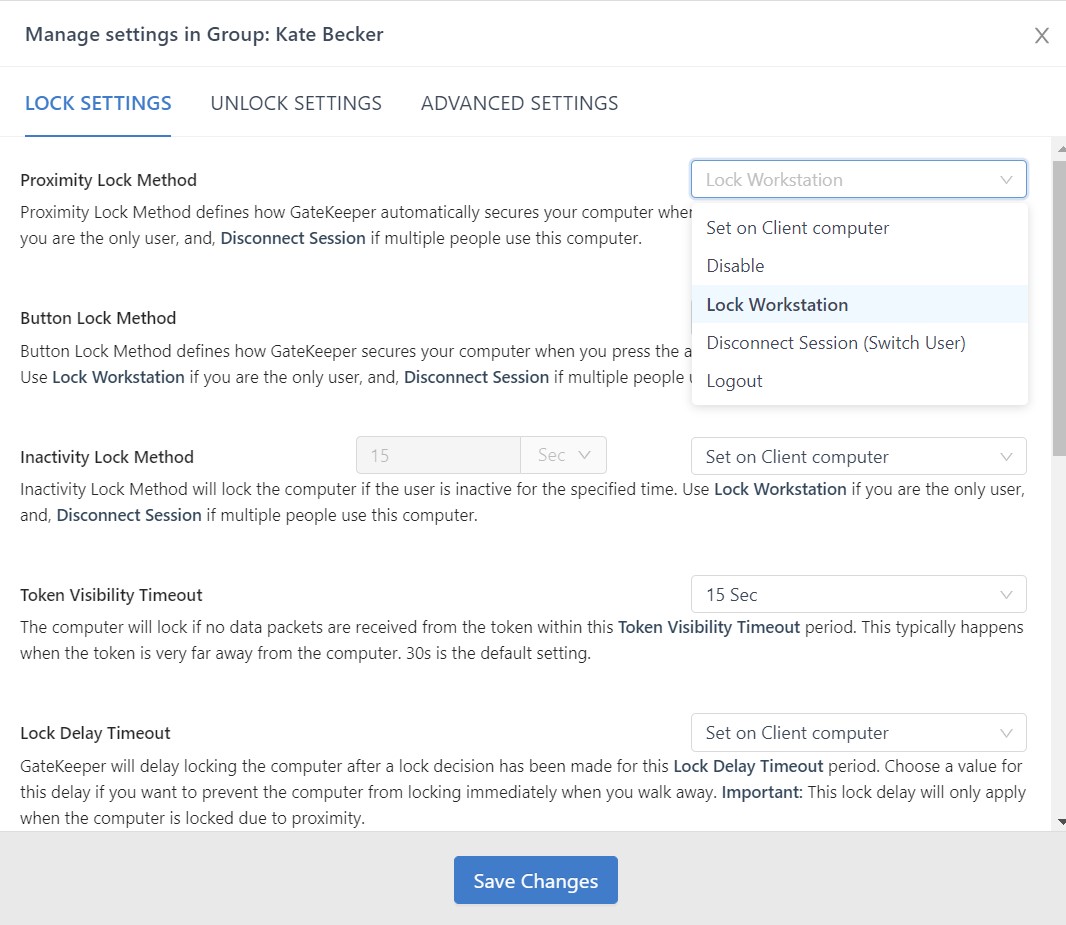Open the Advanced Settings tab

coord(519,103)
